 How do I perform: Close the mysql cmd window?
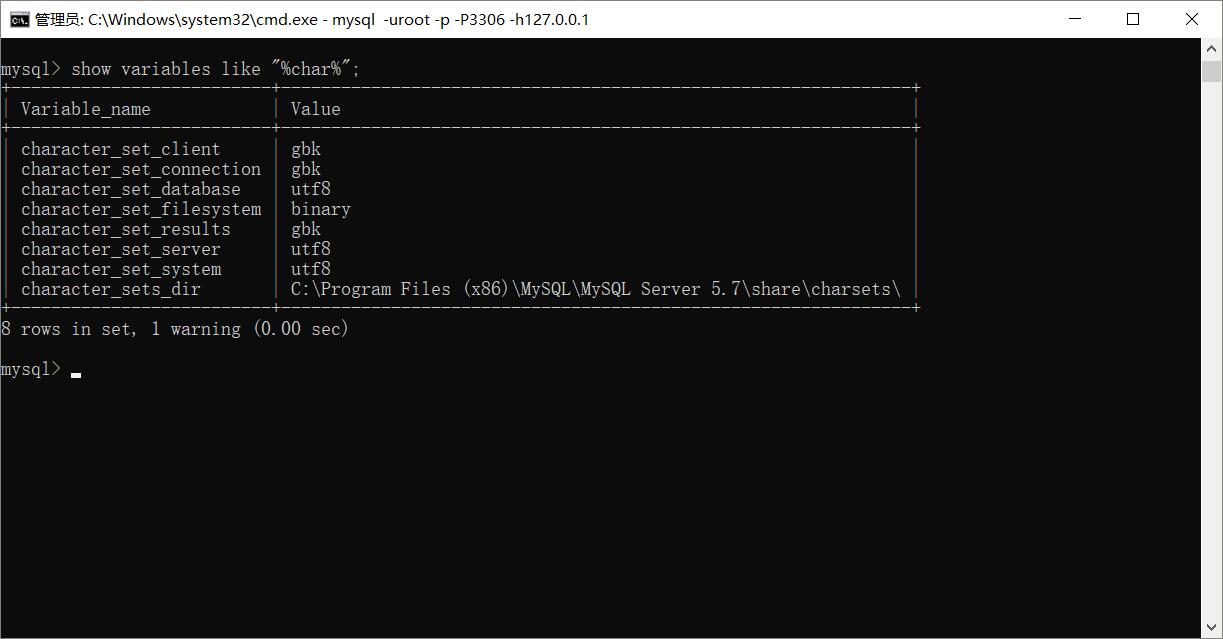tap(1192, 19)
